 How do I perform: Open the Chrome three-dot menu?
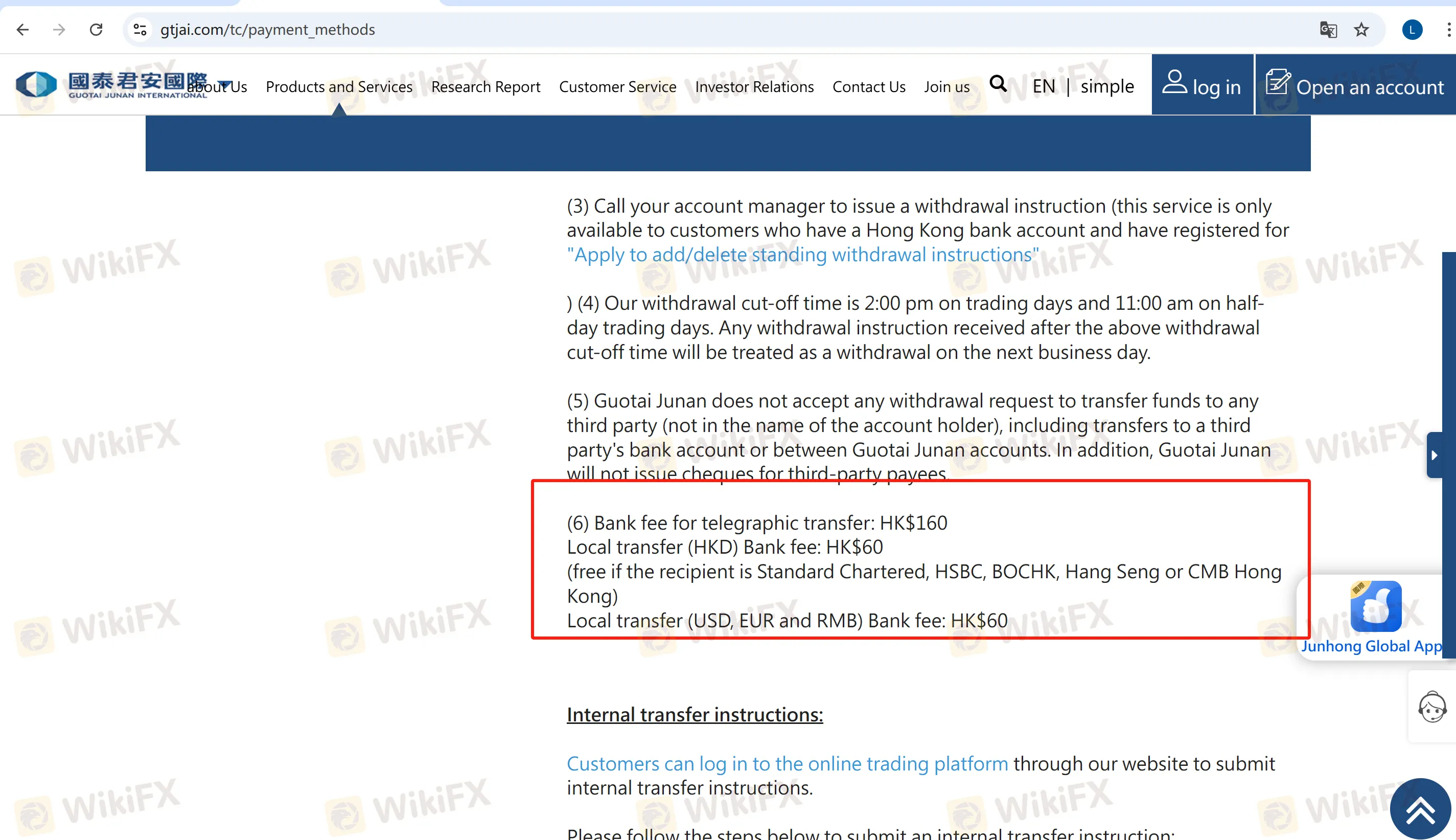pyautogui.click(x=1448, y=30)
